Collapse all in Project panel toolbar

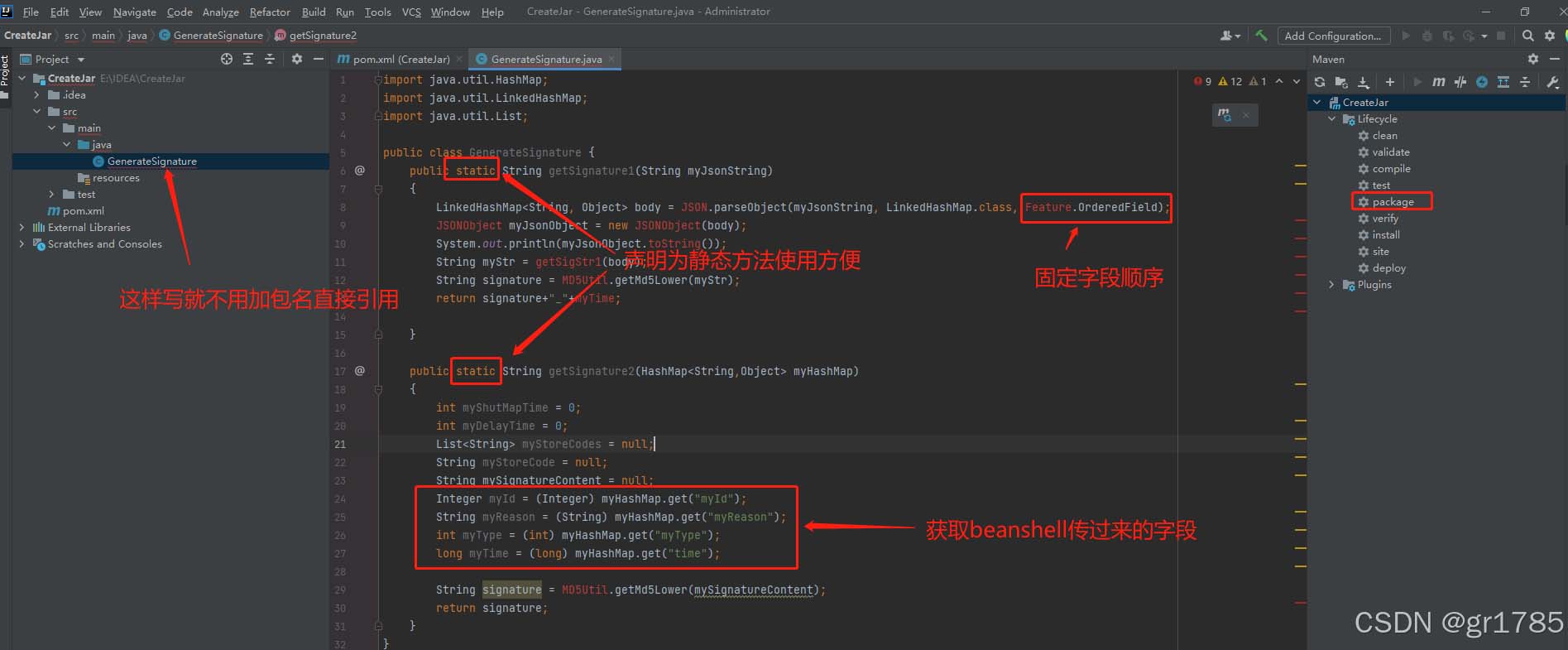(x=270, y=59)
